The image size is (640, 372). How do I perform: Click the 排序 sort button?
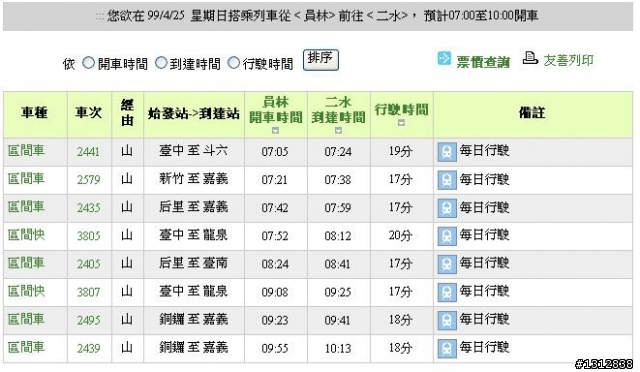pos(320,60)
